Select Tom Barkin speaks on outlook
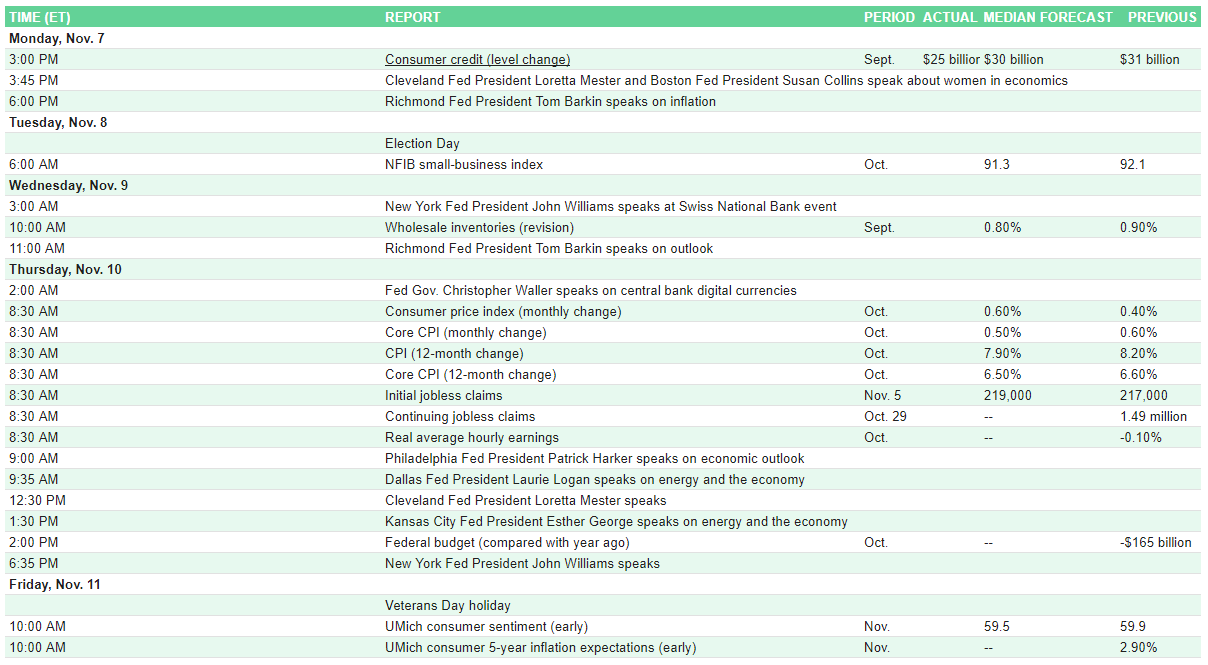This screenshot has height=665, width=1208. click(549, 248)
